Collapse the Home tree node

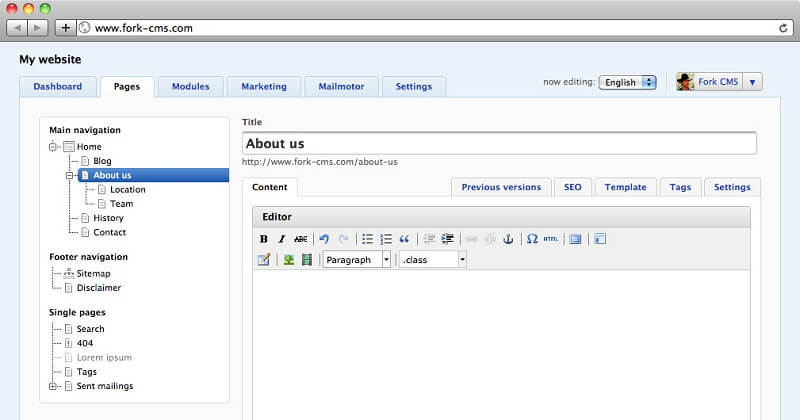(x=53, y=147)
